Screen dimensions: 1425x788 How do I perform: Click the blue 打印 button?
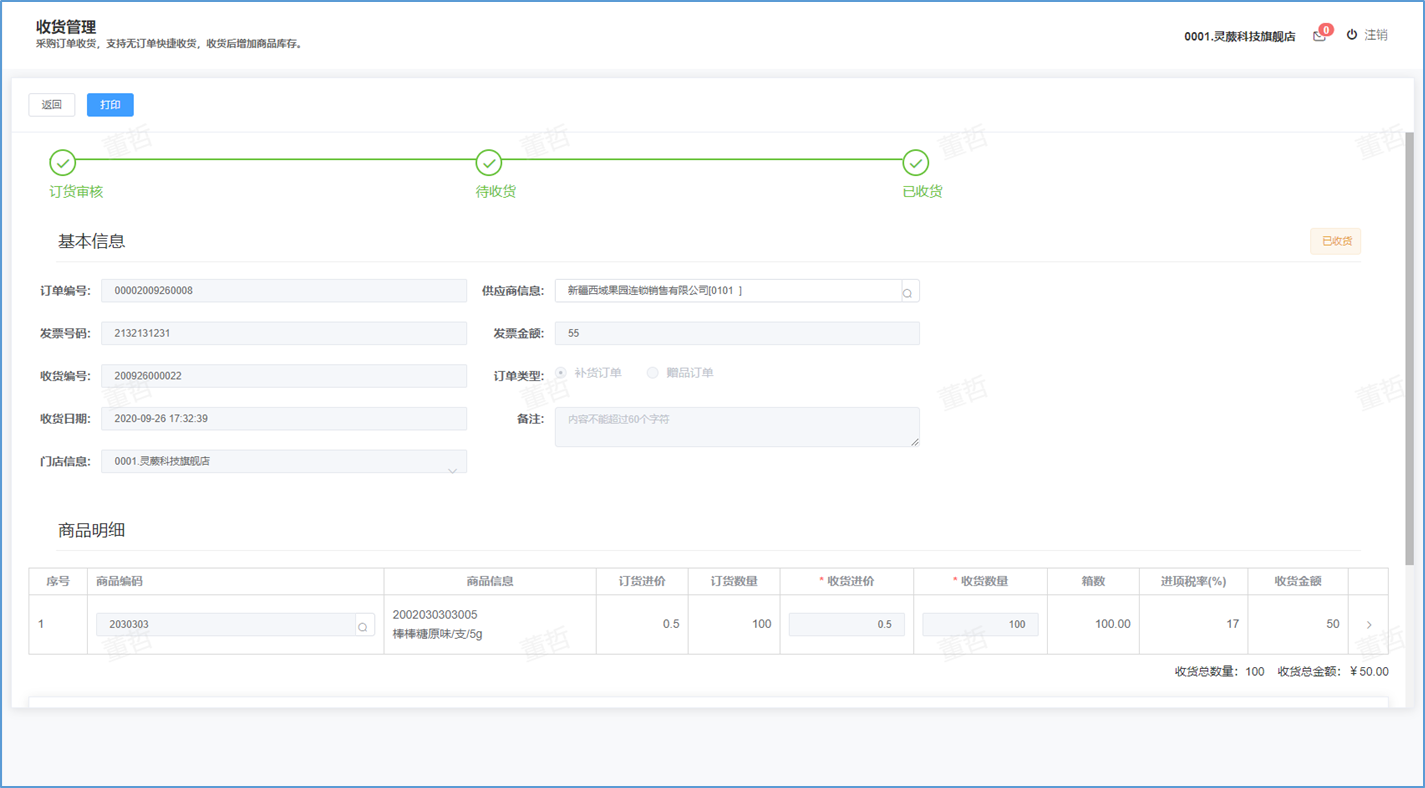click(110, 105)
